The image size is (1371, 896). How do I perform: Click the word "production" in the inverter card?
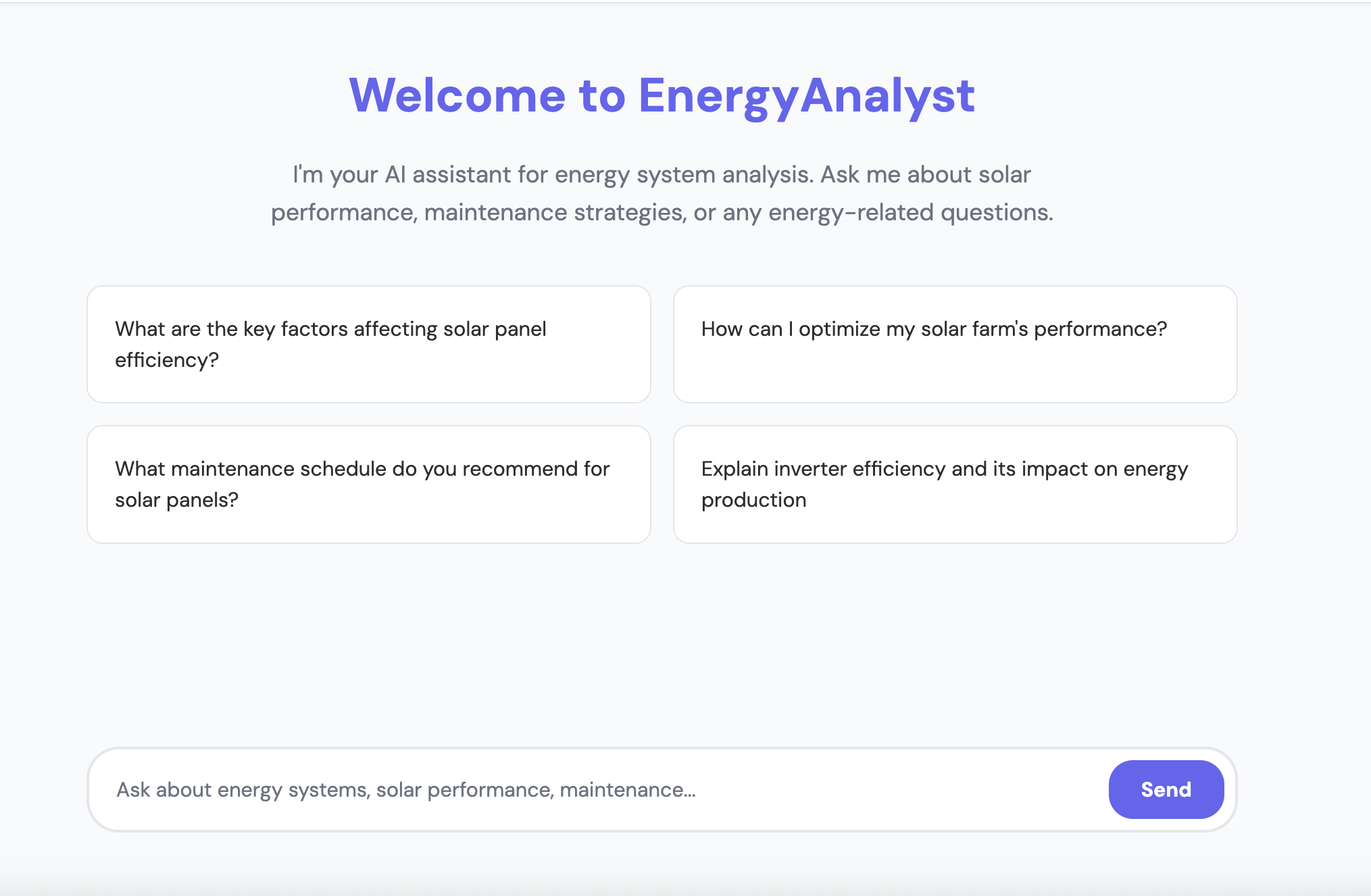tap(753, 499)
